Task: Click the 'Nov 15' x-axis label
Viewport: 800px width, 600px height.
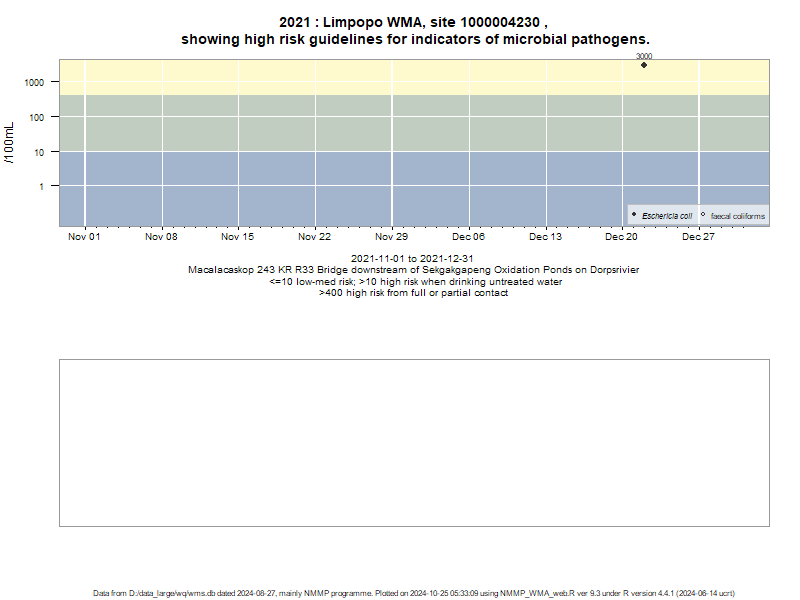Action: tap(237, 237)
